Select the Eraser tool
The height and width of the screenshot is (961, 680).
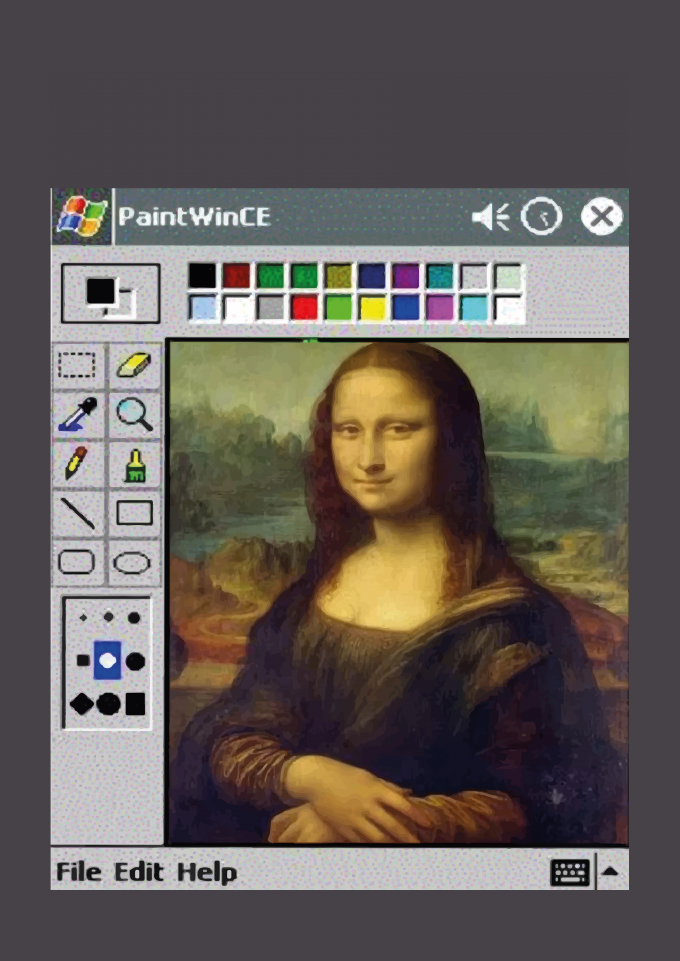(134, 365)
